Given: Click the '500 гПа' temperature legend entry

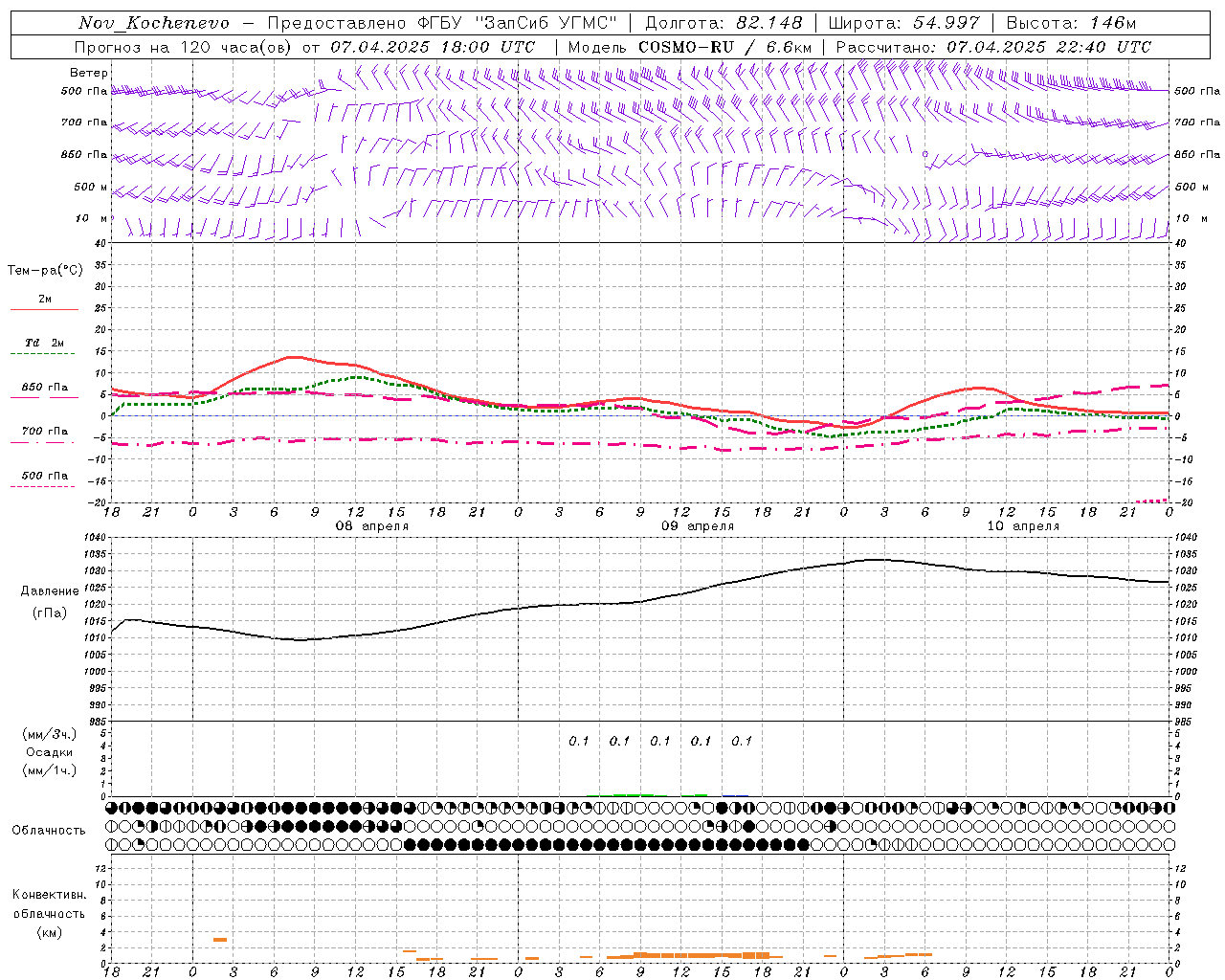Looking at the screenshot, I should tap(45, 475).
